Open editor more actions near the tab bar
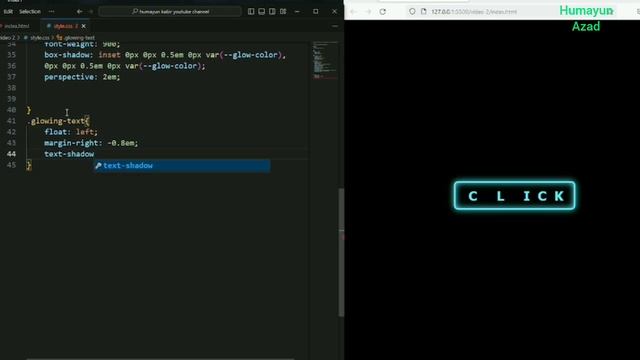The height and width of the screenshot is (360, 640). point(335,26)
